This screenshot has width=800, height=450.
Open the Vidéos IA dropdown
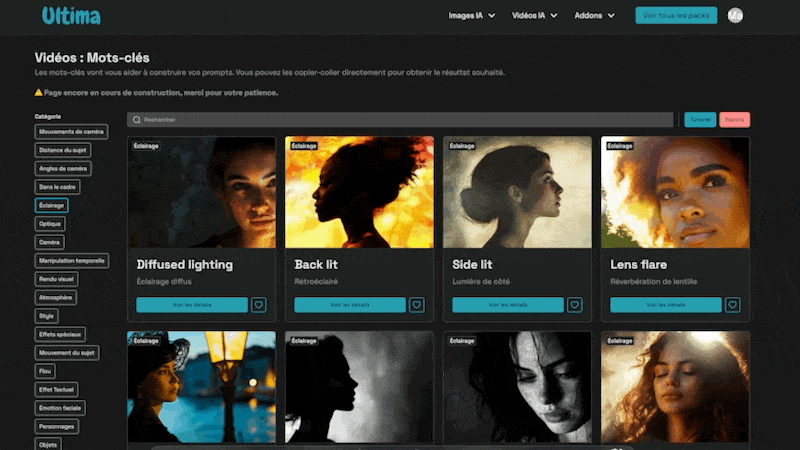(535, 16)
